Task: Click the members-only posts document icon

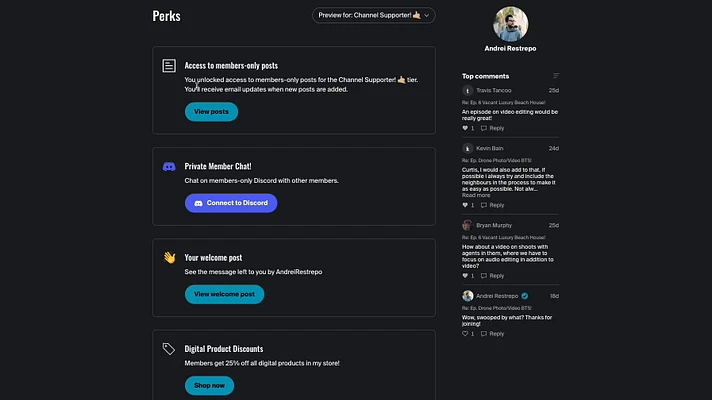Action: [169, 66]
